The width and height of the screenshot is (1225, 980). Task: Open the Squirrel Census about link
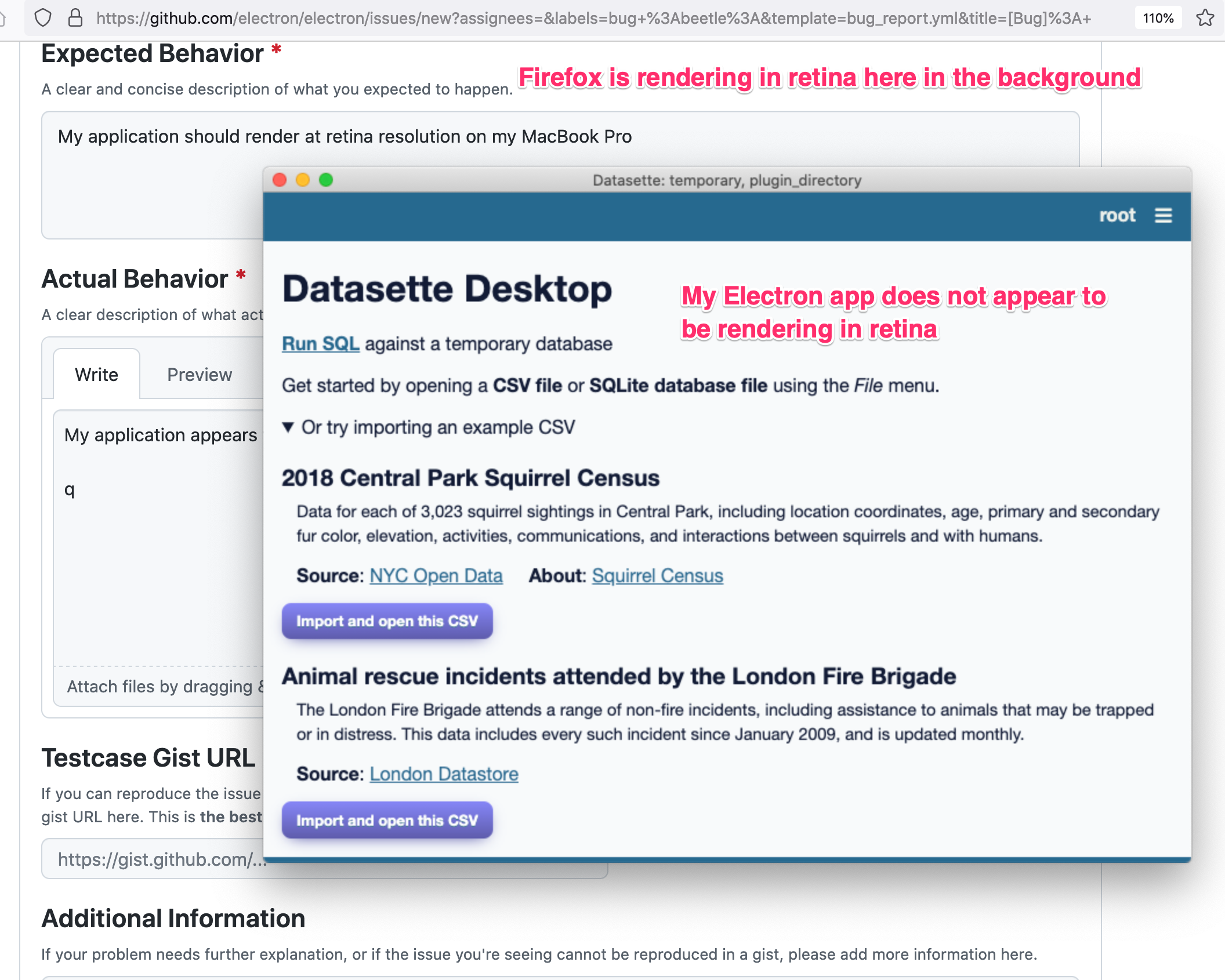point(657,575)
